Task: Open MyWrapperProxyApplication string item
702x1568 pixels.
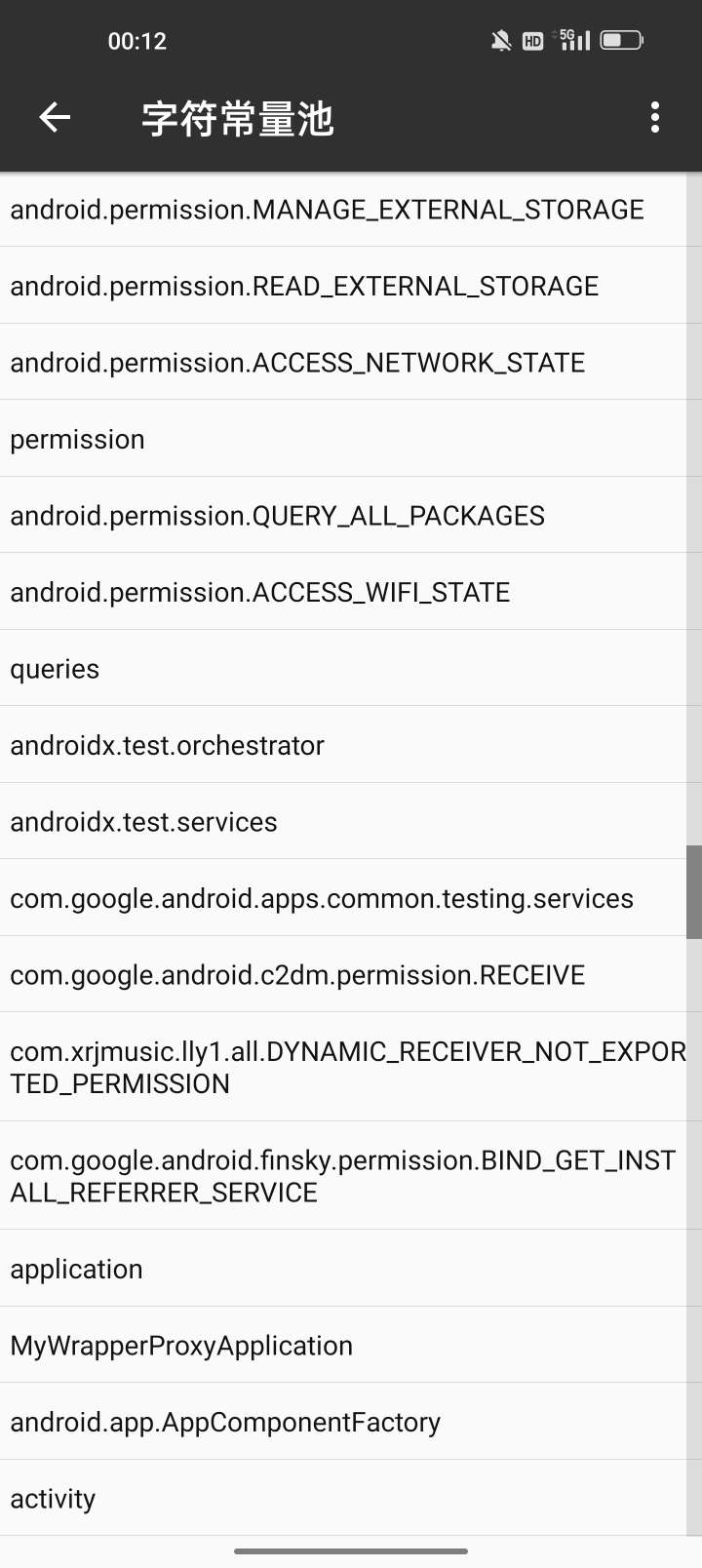Action: tap(343, 1345)
